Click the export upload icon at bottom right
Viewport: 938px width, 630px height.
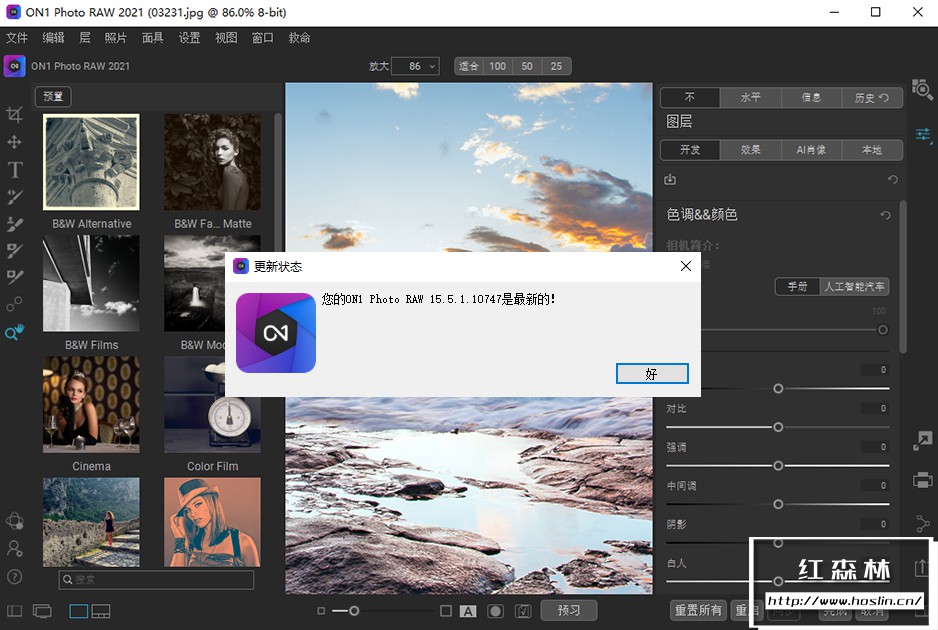coord(921,567)
